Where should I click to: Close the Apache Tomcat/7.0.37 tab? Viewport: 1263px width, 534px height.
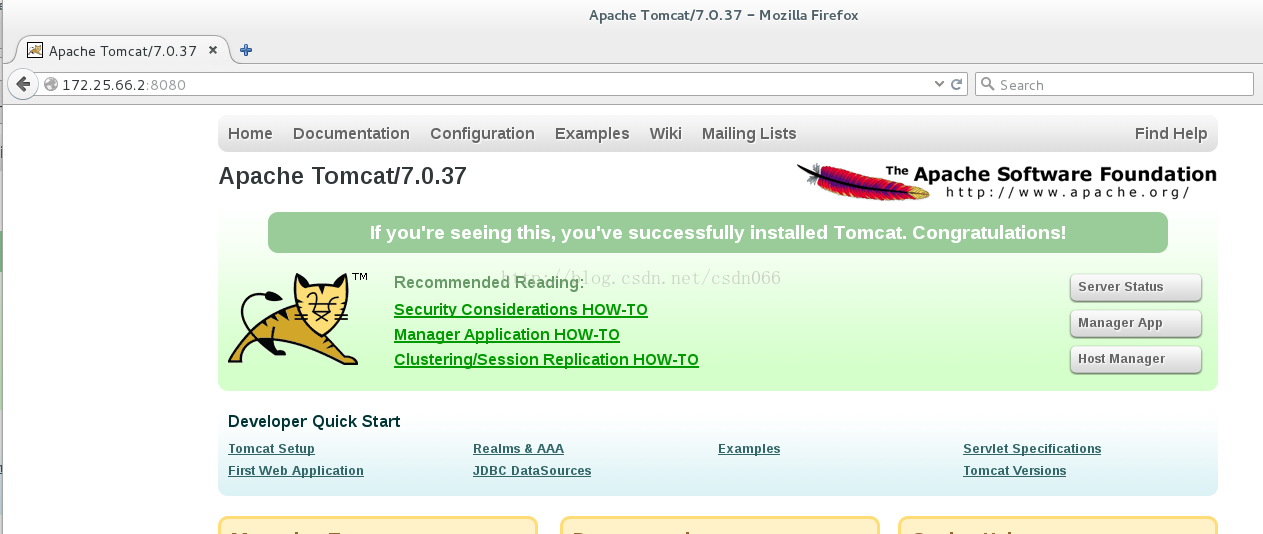click(213, 50)
